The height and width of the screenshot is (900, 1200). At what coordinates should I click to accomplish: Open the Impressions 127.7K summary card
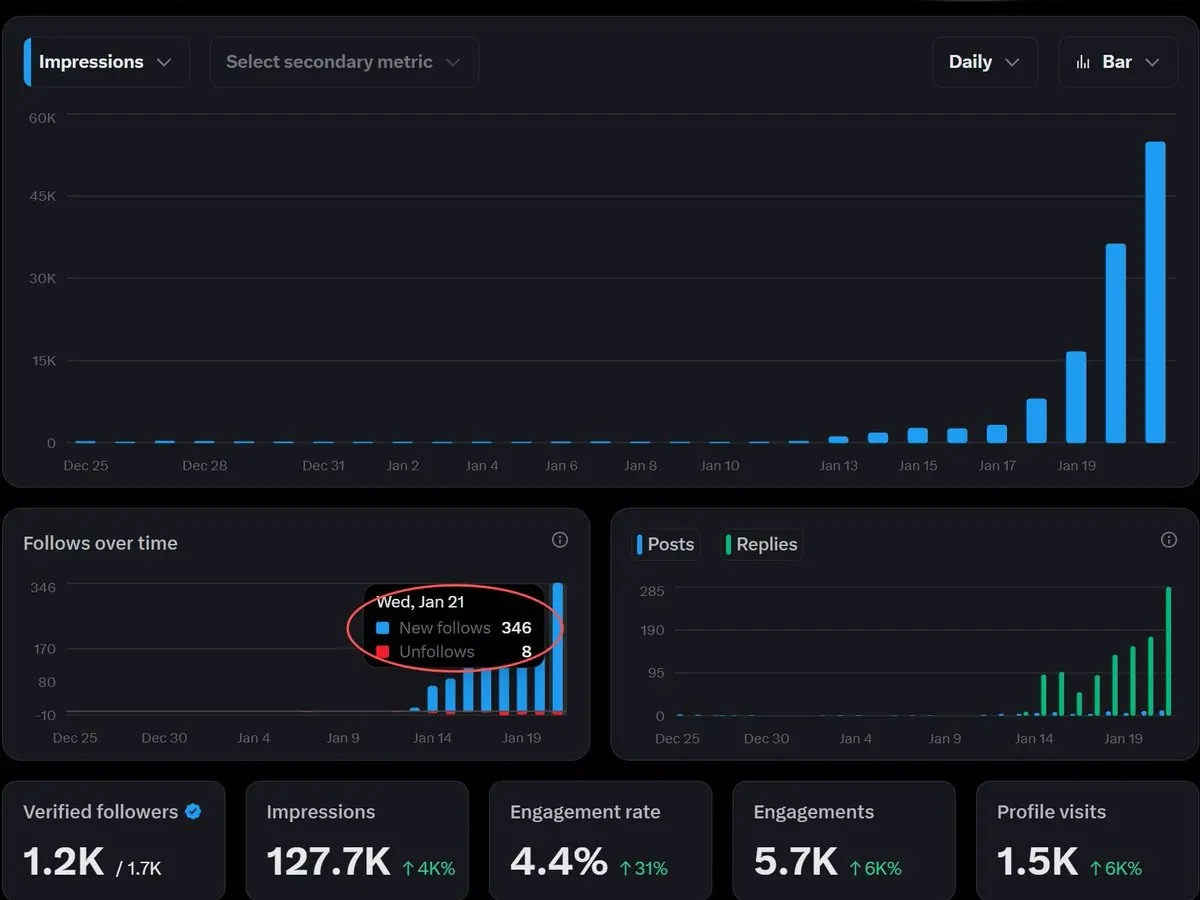pyautogui.click(x=357, y=840)
